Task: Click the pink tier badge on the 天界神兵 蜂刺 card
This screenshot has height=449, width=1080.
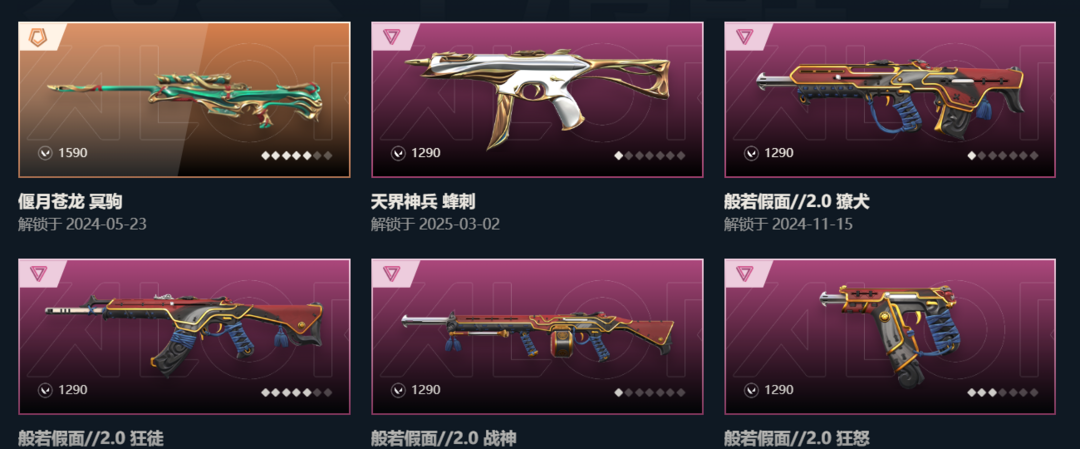Action: pyautogui.click(x=391, y=36)
